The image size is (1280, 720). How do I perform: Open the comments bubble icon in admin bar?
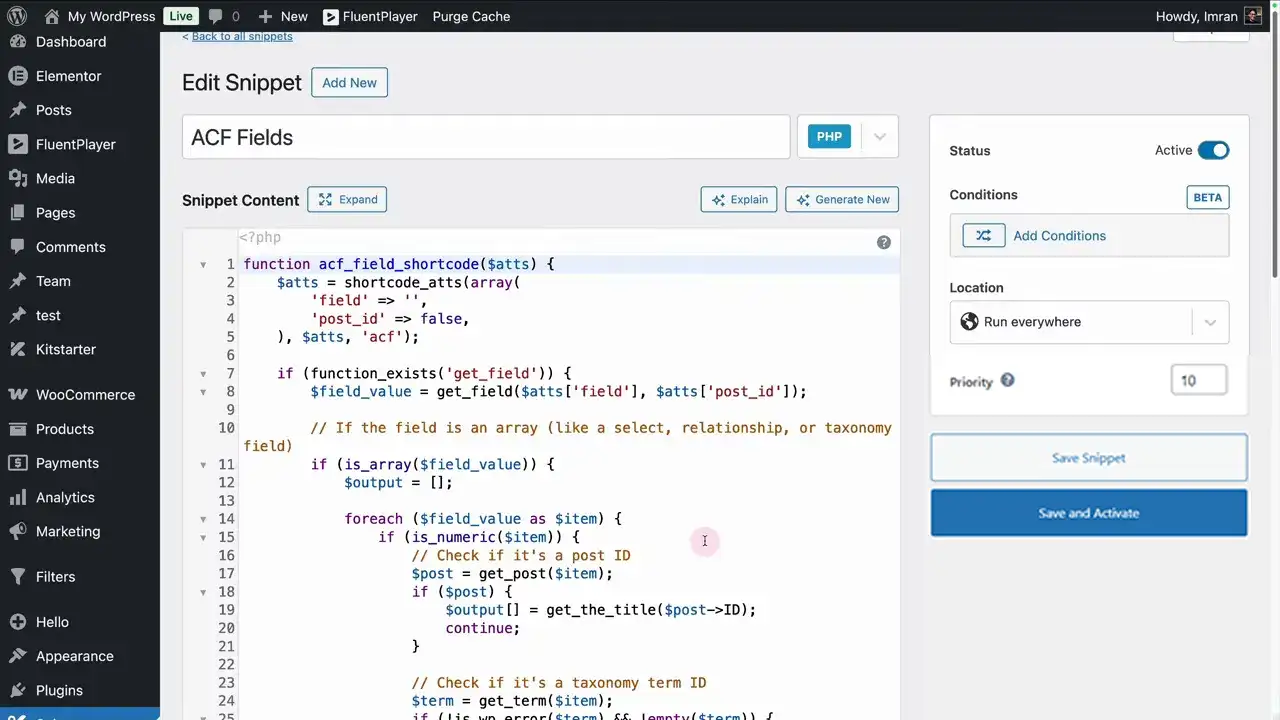tap(215, 16)
